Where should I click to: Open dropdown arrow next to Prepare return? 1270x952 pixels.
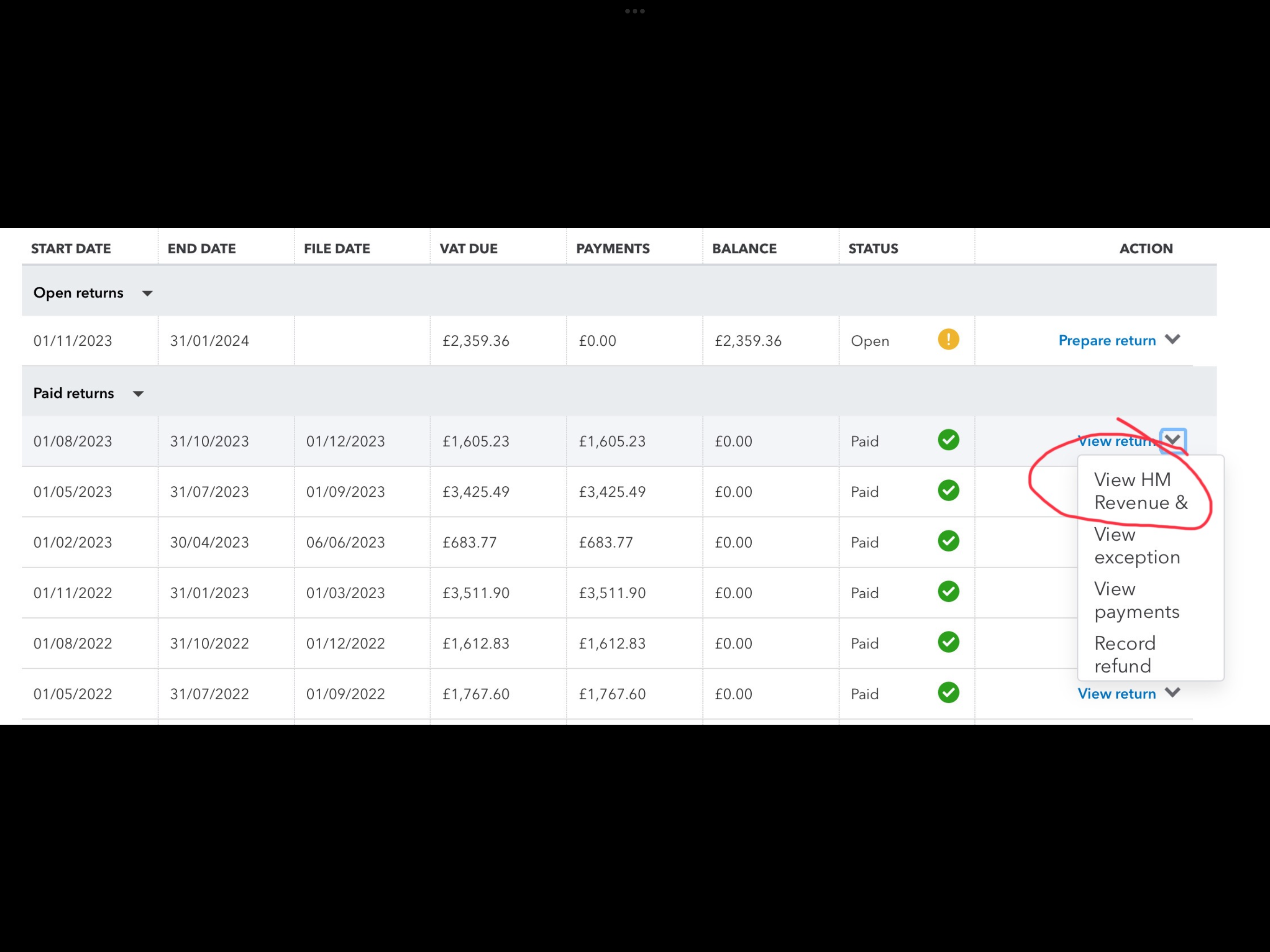click(1172, 339)
